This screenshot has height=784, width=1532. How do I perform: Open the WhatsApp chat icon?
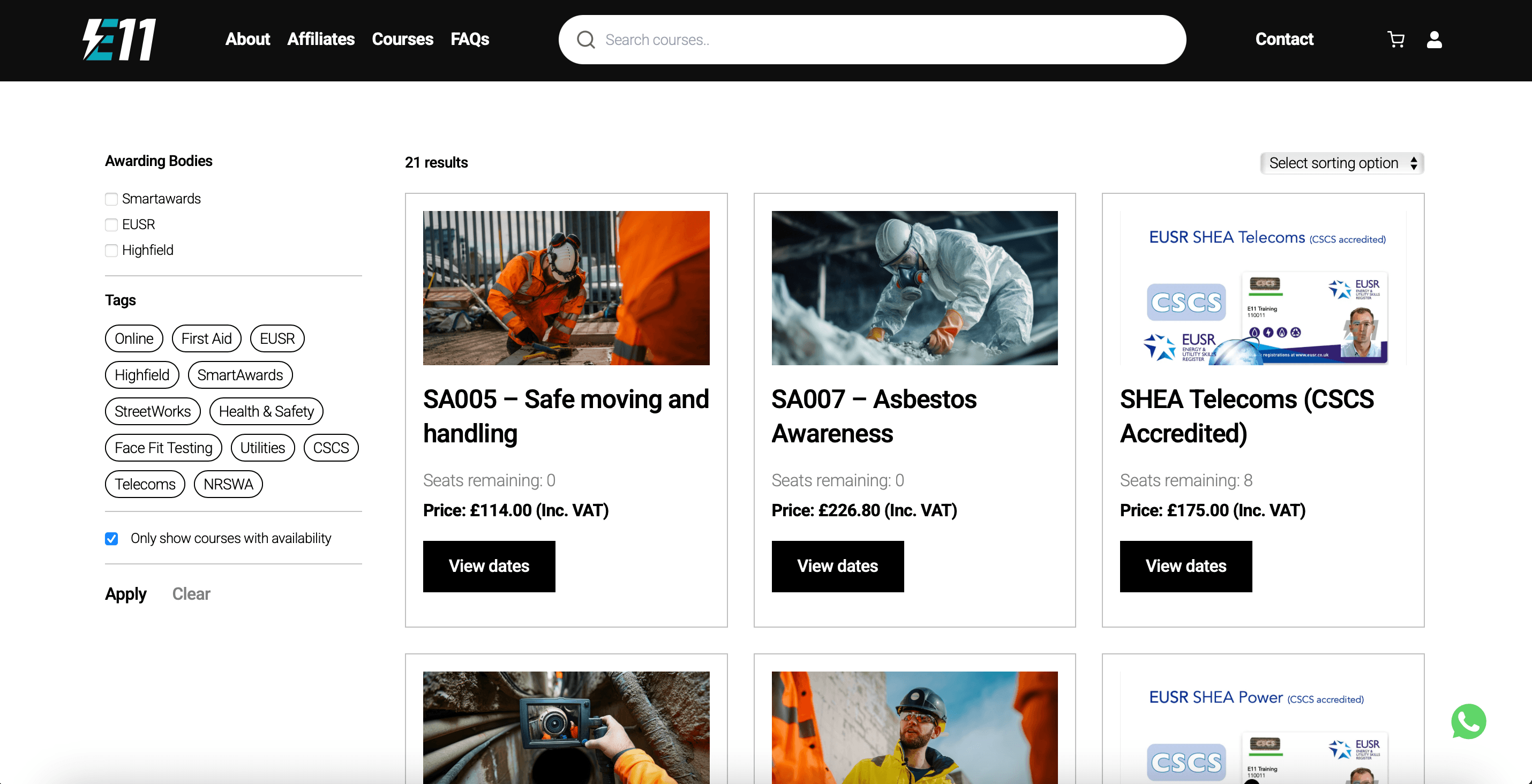click(x=1468, y=721)
